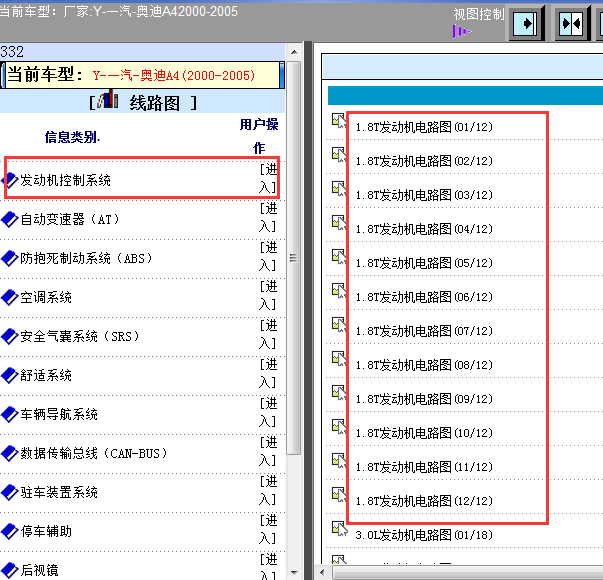Open the 1.8T发动机电路图(03/12) diagram
The height and width of the screenshot is (580, 603).
[x=424, y=195]
